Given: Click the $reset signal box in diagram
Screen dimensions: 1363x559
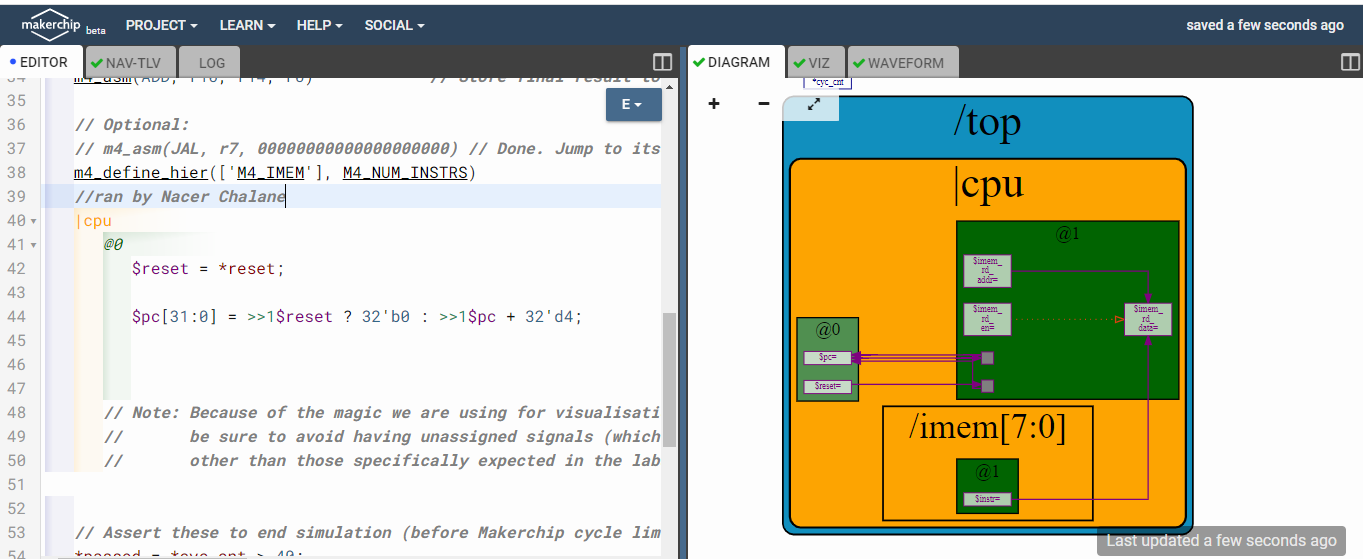Looking at the screenshot, I should [x=827, y=385].
